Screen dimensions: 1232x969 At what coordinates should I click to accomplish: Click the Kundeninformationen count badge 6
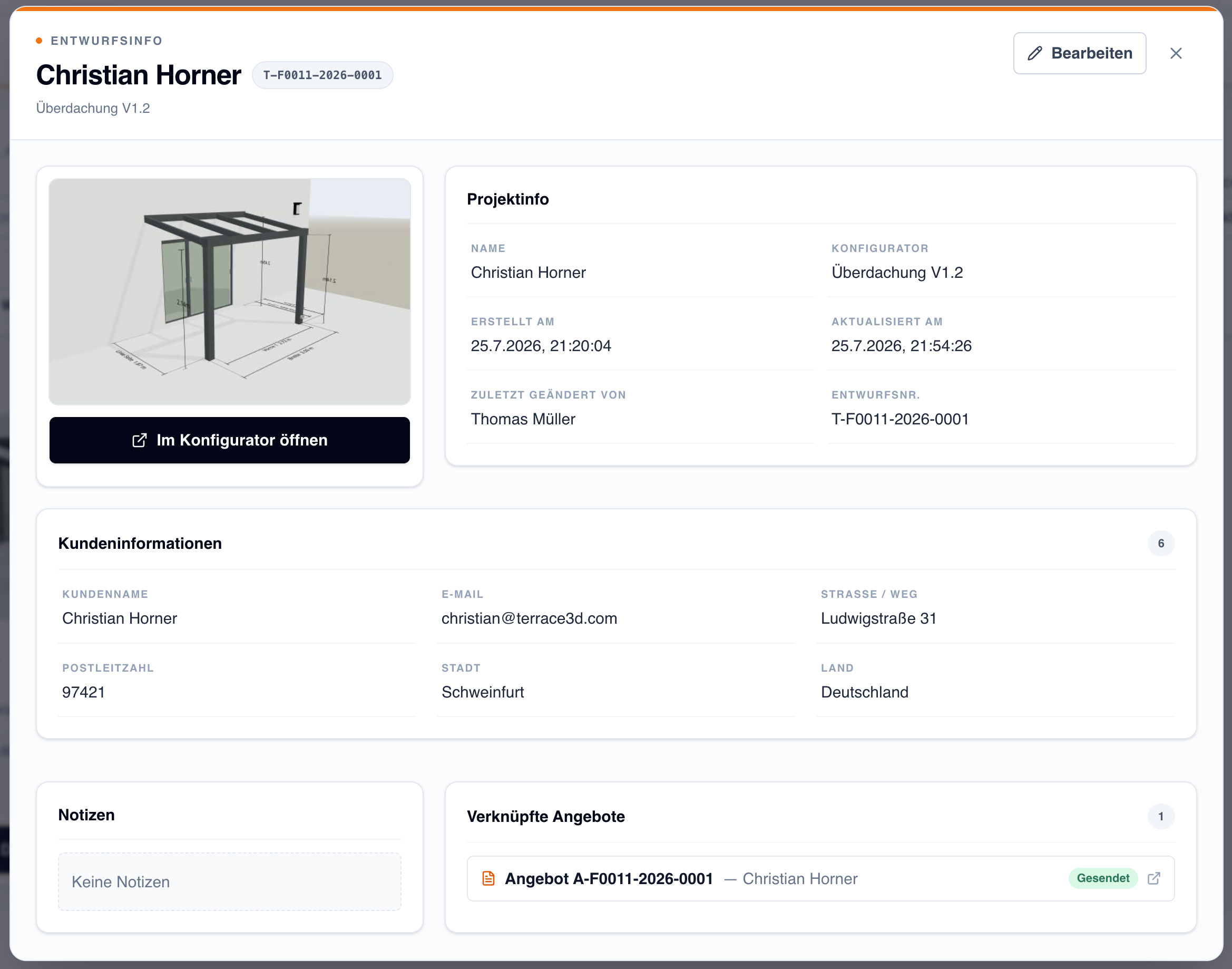1160,544
